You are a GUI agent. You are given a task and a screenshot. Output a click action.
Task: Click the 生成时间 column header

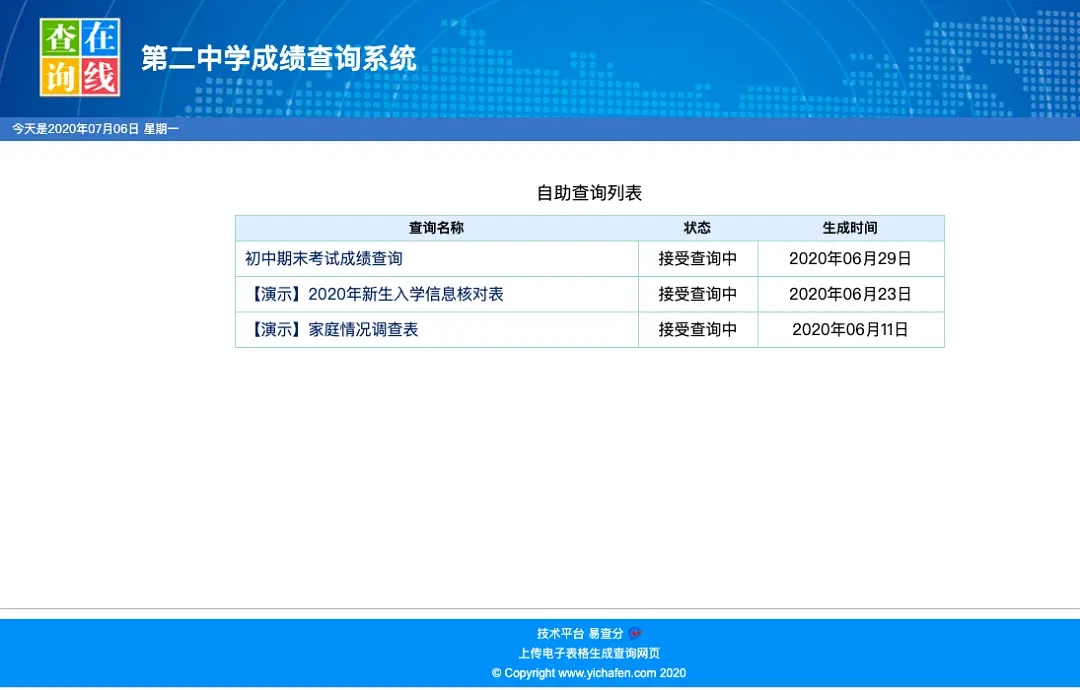pyautogui.click(x=851, y=228)
